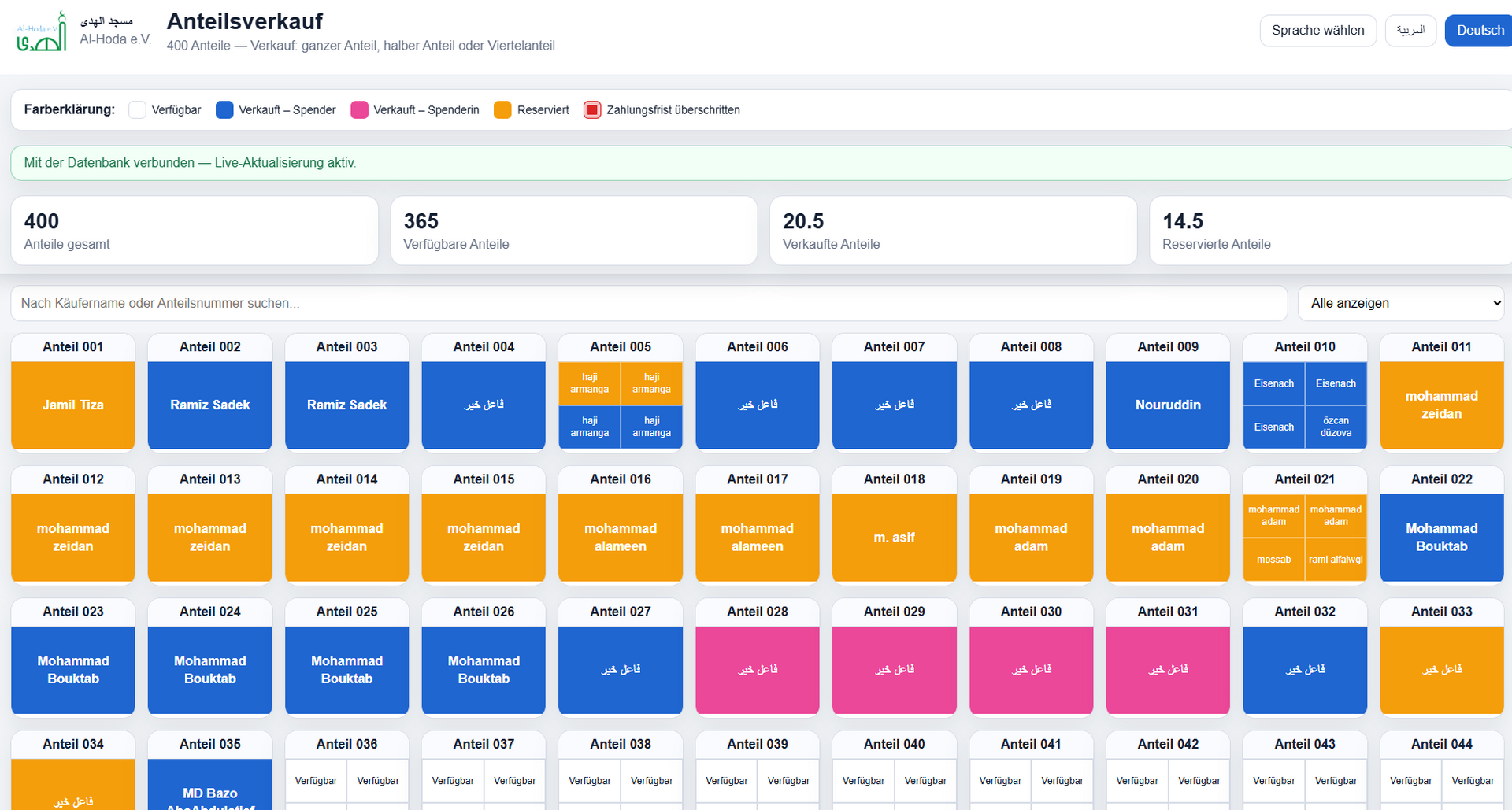
Task: Switch language to Arabic
Action: [1410, 31]
